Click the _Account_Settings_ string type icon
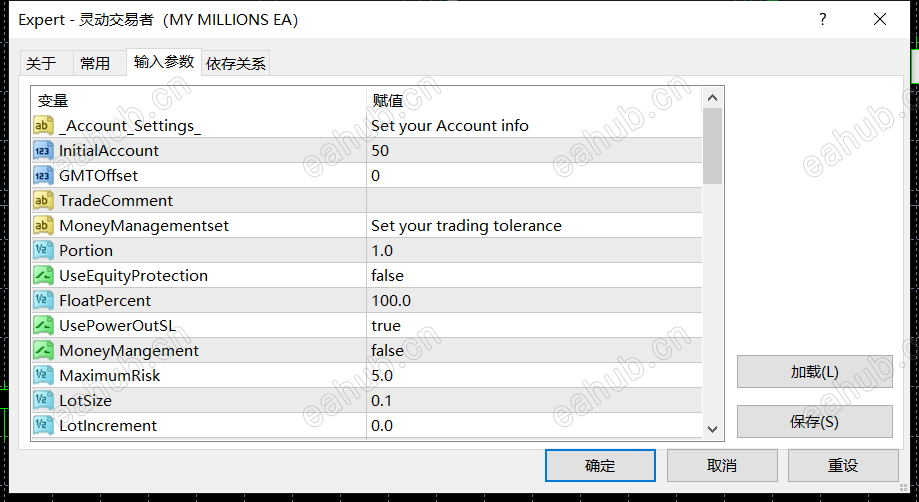The image size is (919, 502). click(43, 125)
